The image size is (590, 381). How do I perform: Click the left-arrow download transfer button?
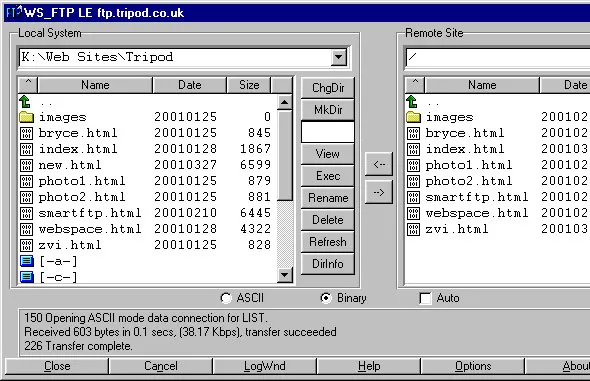pyautogui.click(x=379, y=164)
